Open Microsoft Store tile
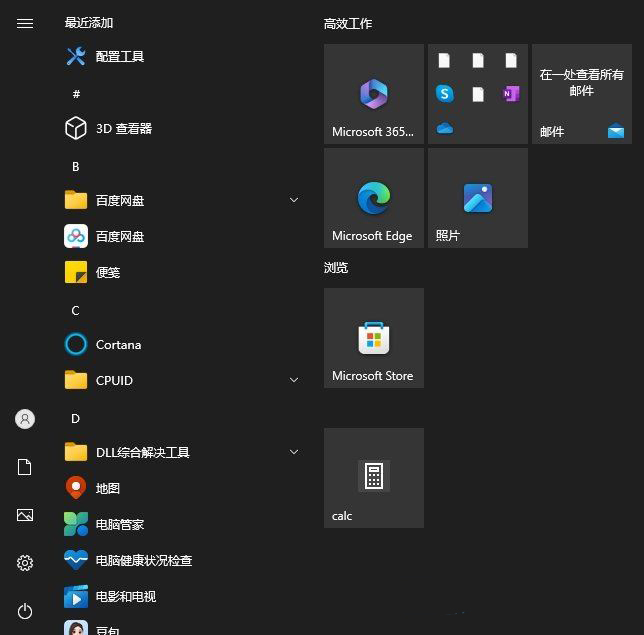The height and width of the screenshot is (635, 644). pyautogui.click(x=374, y=338)
